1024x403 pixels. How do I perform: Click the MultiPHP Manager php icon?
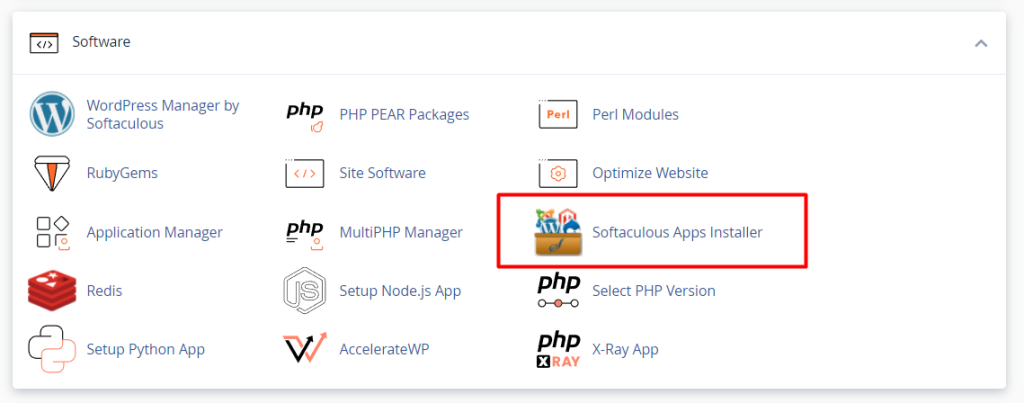point(305,232)
